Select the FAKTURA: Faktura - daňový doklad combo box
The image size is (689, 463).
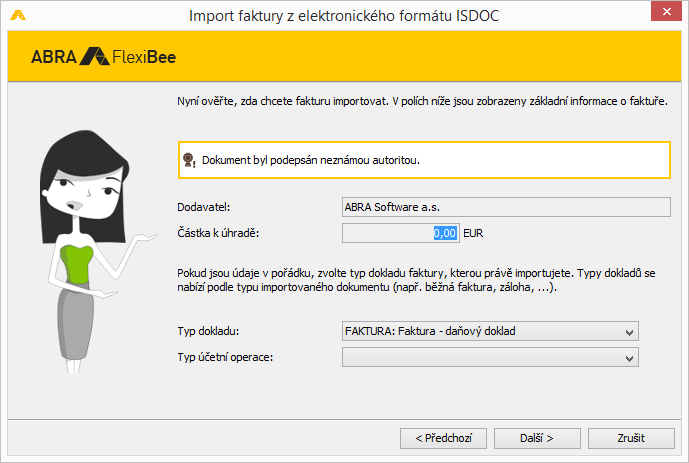pos(490,331)
